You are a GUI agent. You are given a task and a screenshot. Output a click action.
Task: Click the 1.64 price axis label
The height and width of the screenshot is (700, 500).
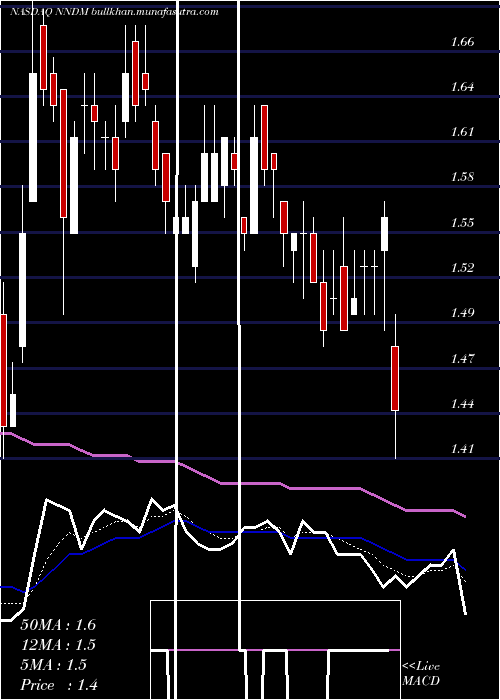[x=462, y=87]
